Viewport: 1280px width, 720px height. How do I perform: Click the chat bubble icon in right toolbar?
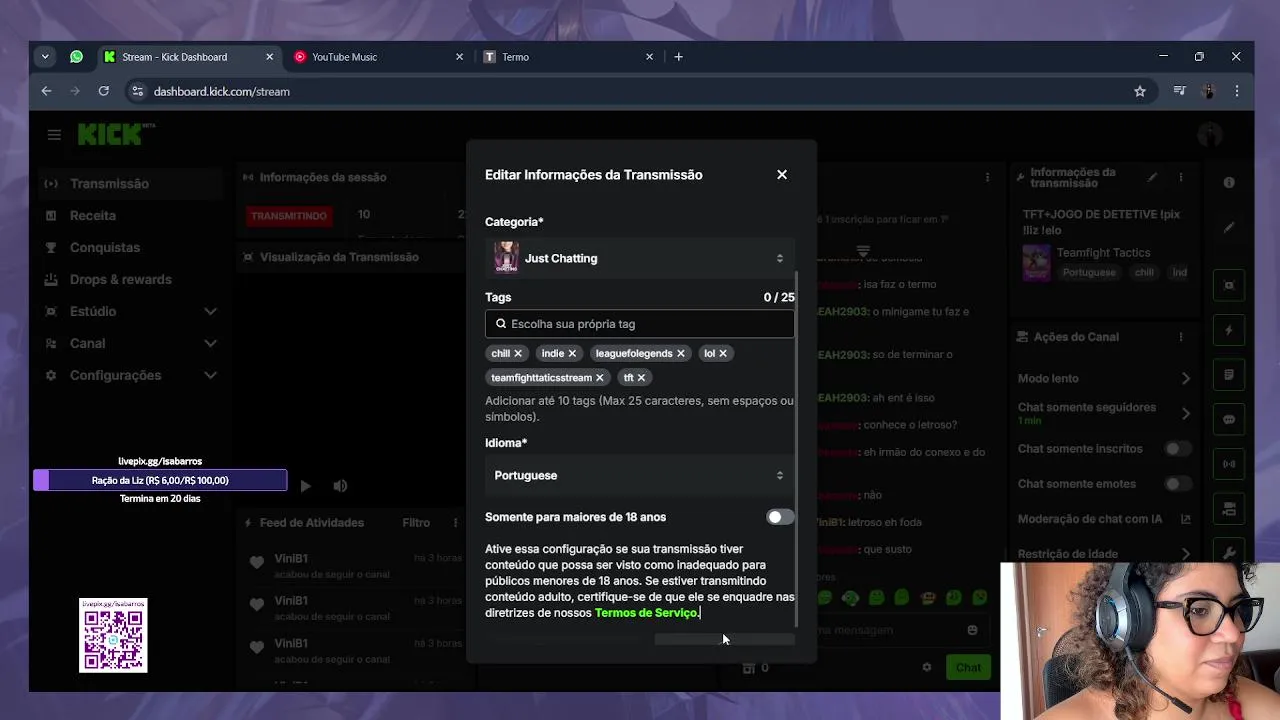pyautogui.click(x=1229, y=420)
